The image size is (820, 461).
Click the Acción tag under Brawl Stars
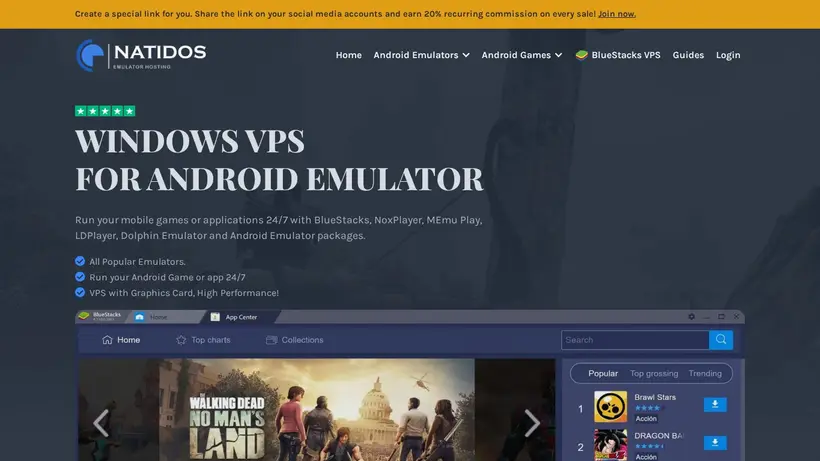coord(646,419)
